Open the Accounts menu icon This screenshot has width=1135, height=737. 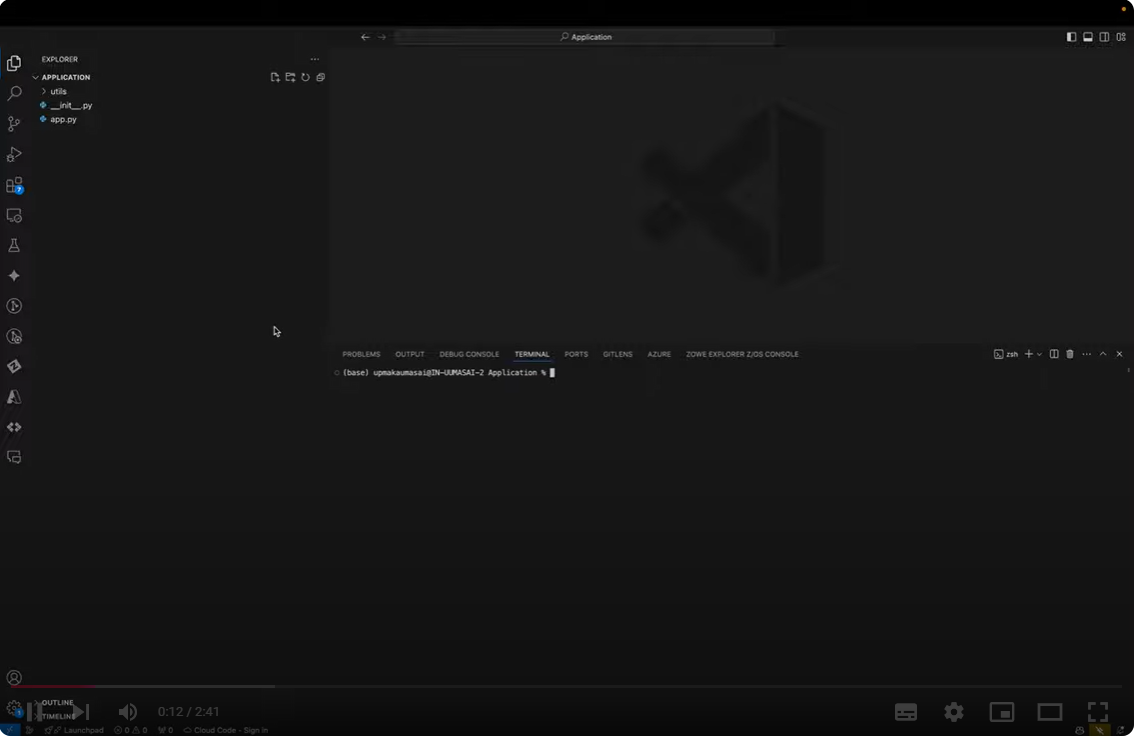pos(14,678)
